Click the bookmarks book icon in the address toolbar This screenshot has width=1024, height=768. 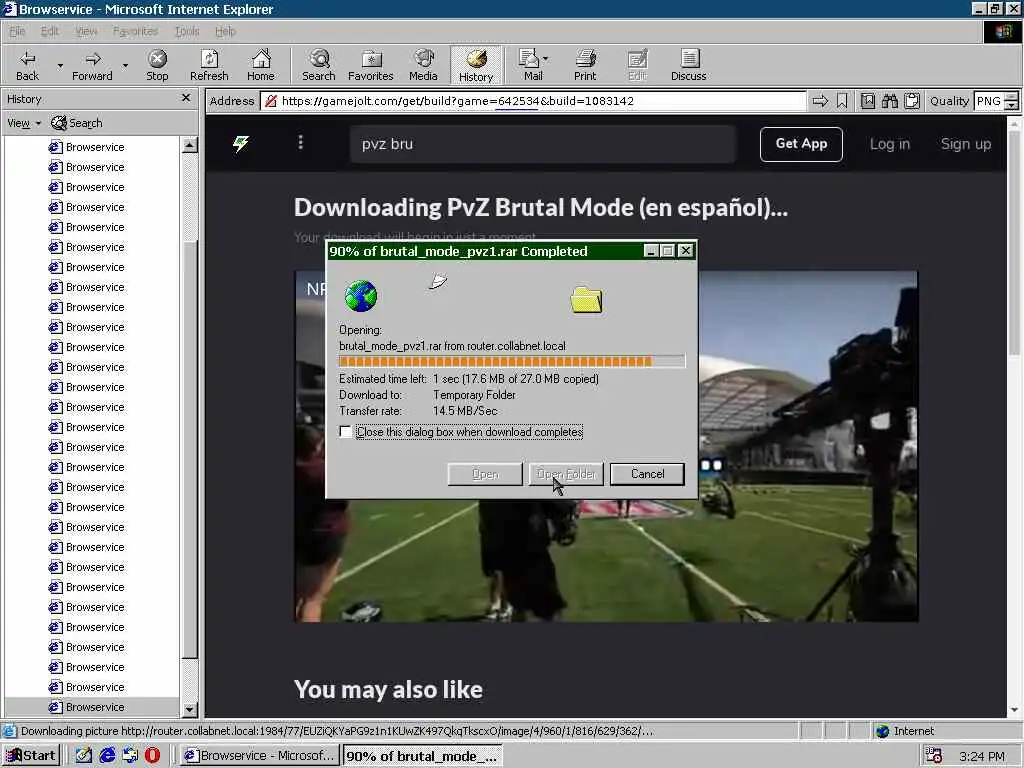click(867, 101)
